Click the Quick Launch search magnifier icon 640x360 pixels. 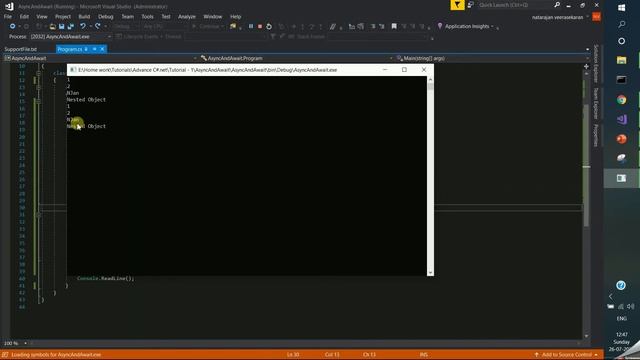pos(557,5)
